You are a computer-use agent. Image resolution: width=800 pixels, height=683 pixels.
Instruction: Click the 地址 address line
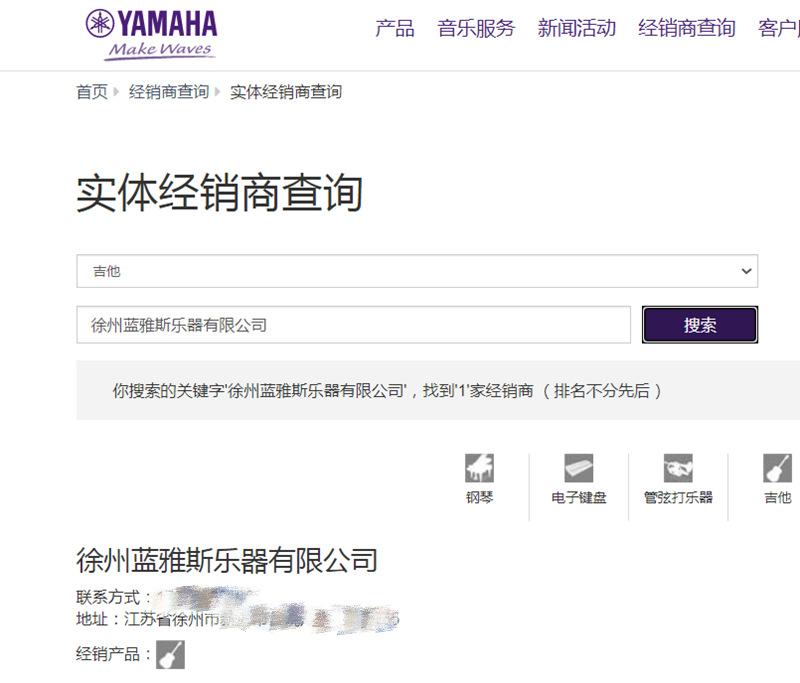[237, 619]
